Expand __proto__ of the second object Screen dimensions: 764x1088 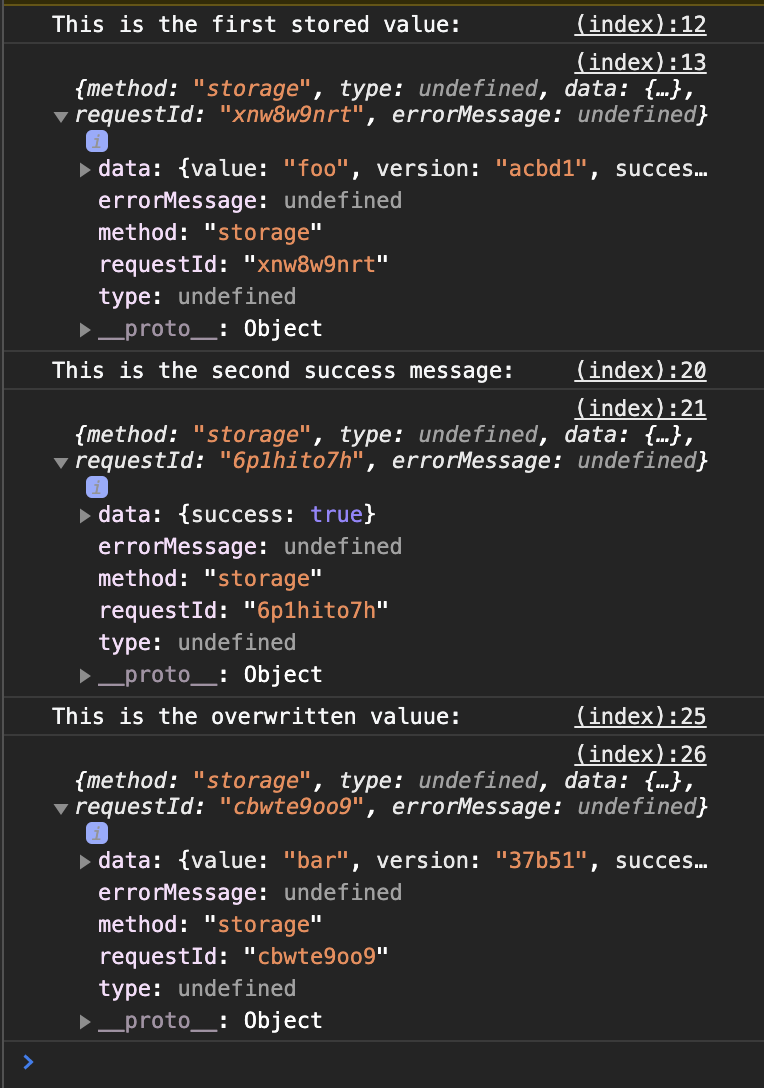[x=85, y=675]
